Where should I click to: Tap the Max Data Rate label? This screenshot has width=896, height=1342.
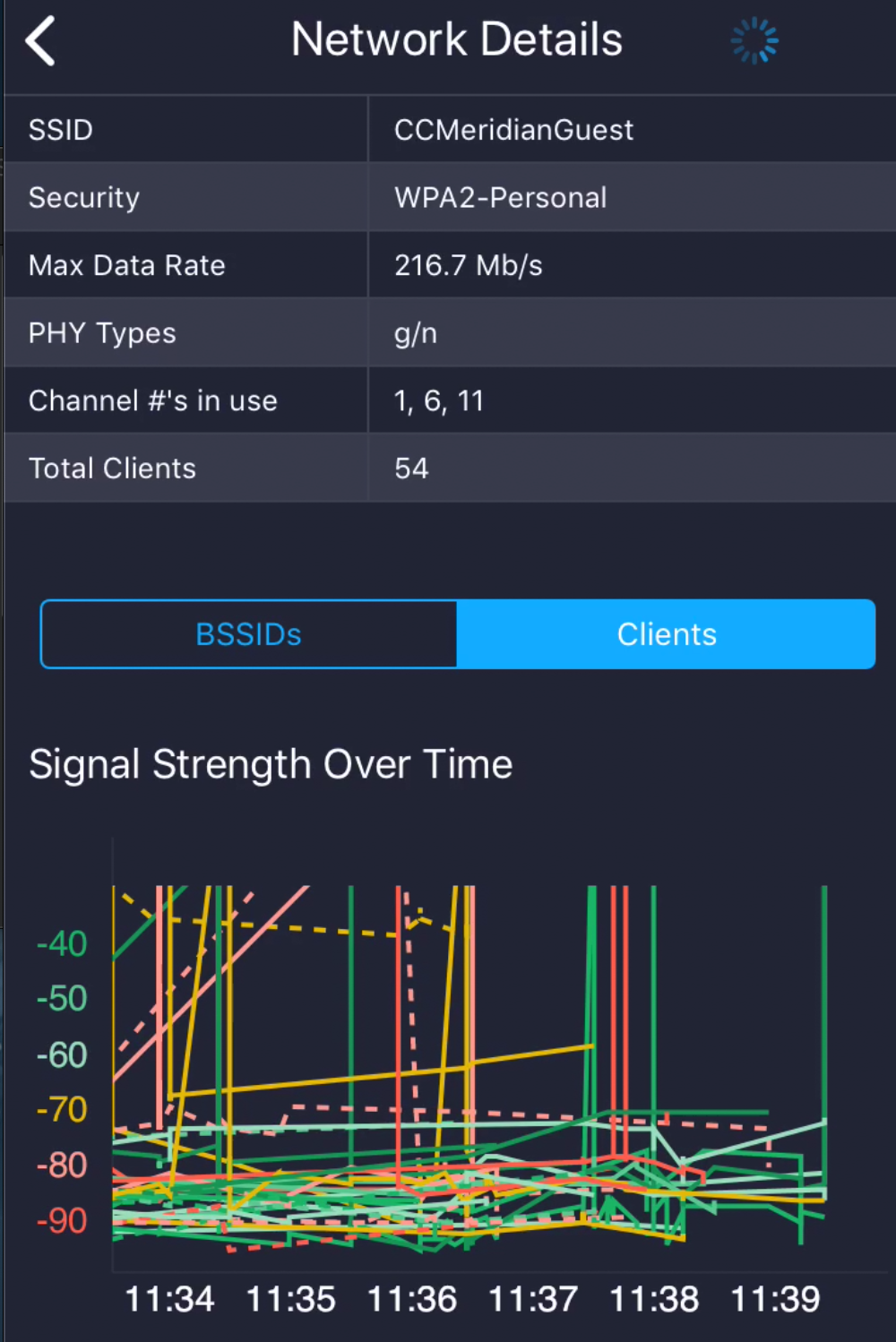(127, 265)
